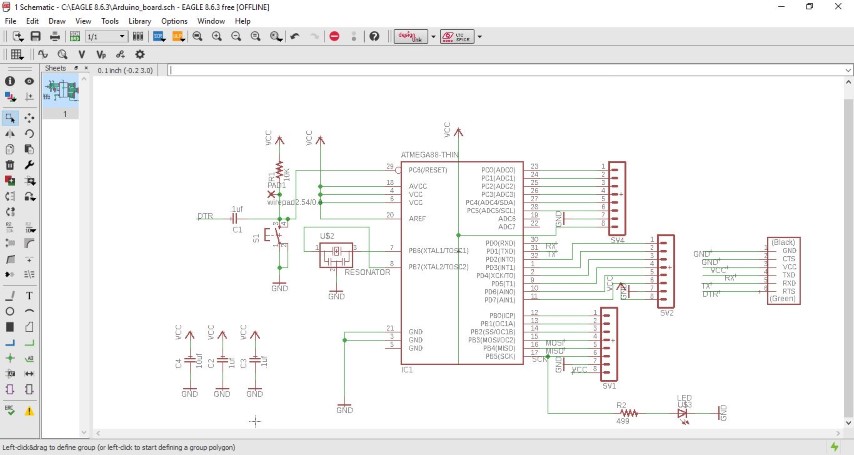
Task: Open the Edit menu
Action: pos(33,21)
